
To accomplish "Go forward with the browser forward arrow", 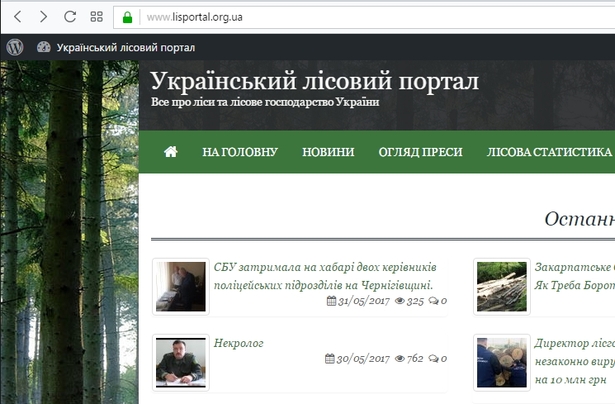I will point(43,16).
